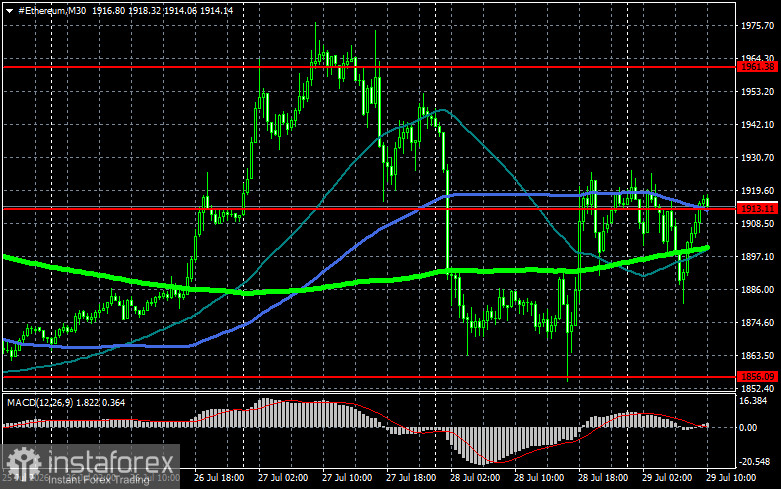Image resolution: width=781 pixels, height=489 pixels.
Task: Click the 1953.20 price scale value
Action: (758, 92)
